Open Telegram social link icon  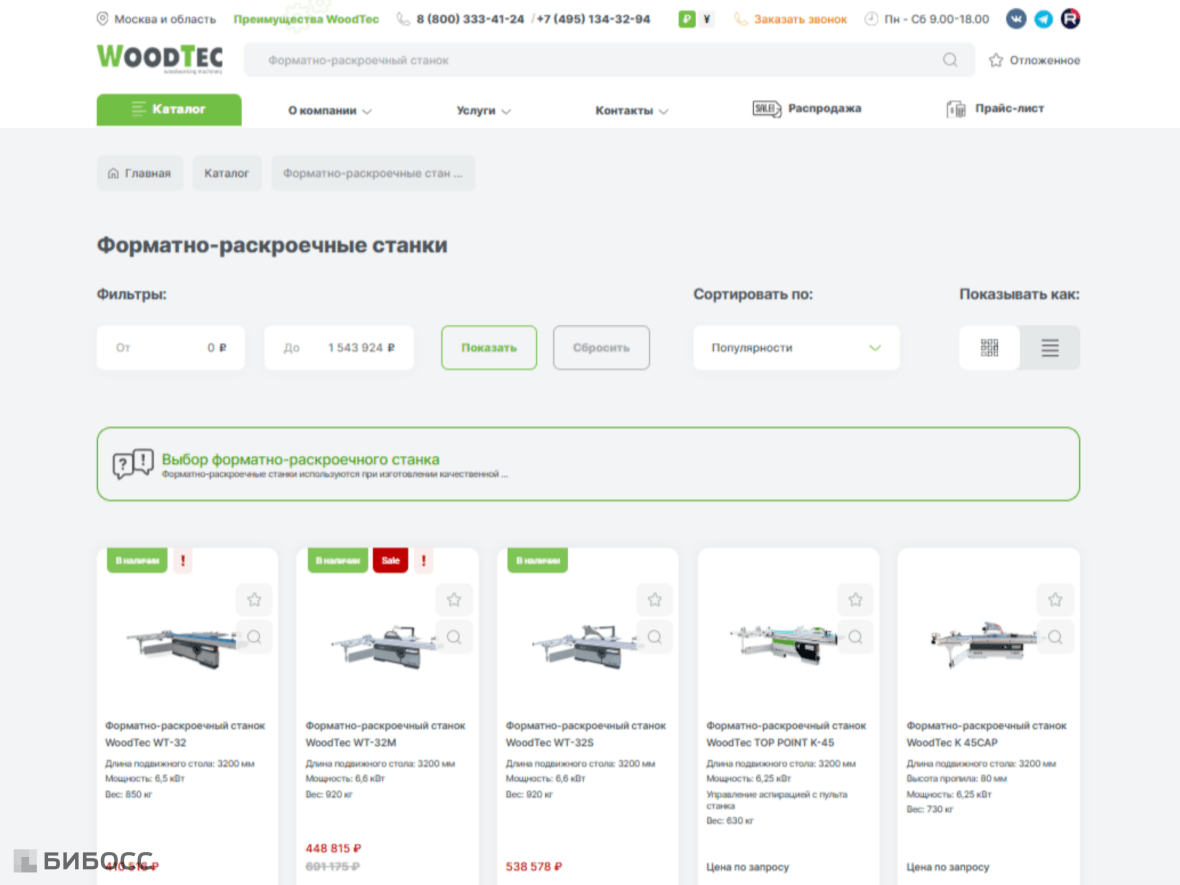[x=1043, y=19]
